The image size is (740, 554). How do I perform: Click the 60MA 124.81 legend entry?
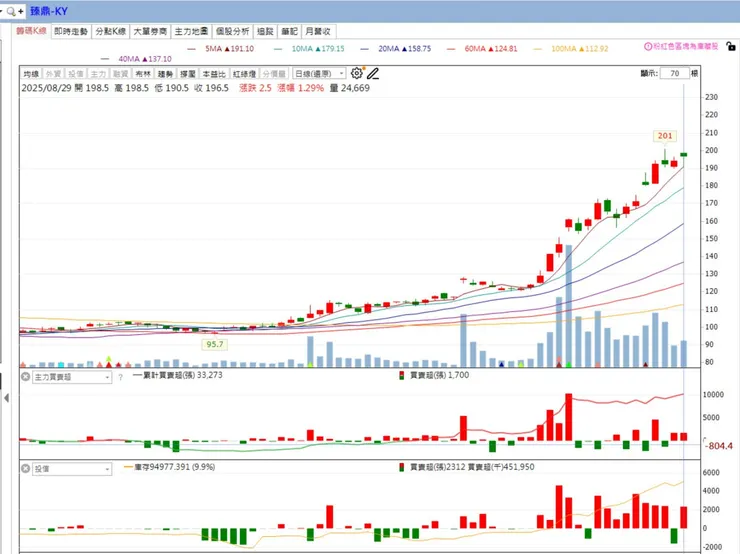tap(482, 49)
